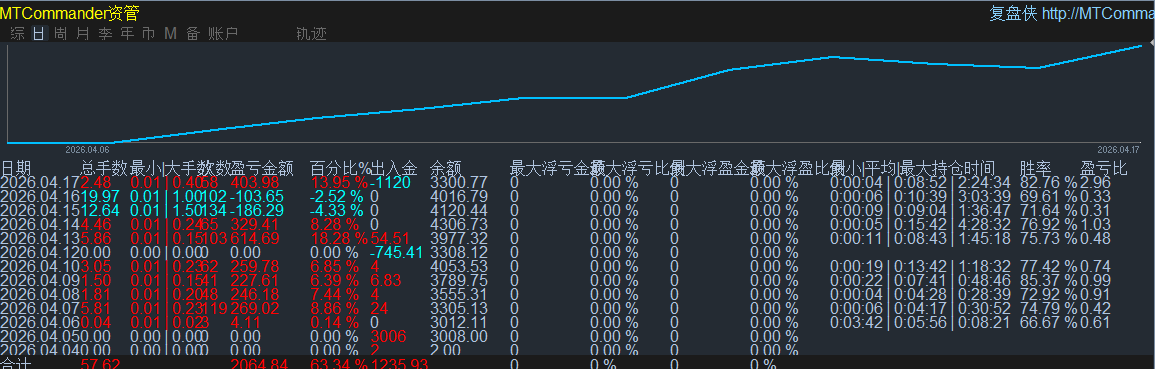This screenshot has height=369, width=1155.
Task: Open the 周 weekly tab
Action: pos(61,33)
